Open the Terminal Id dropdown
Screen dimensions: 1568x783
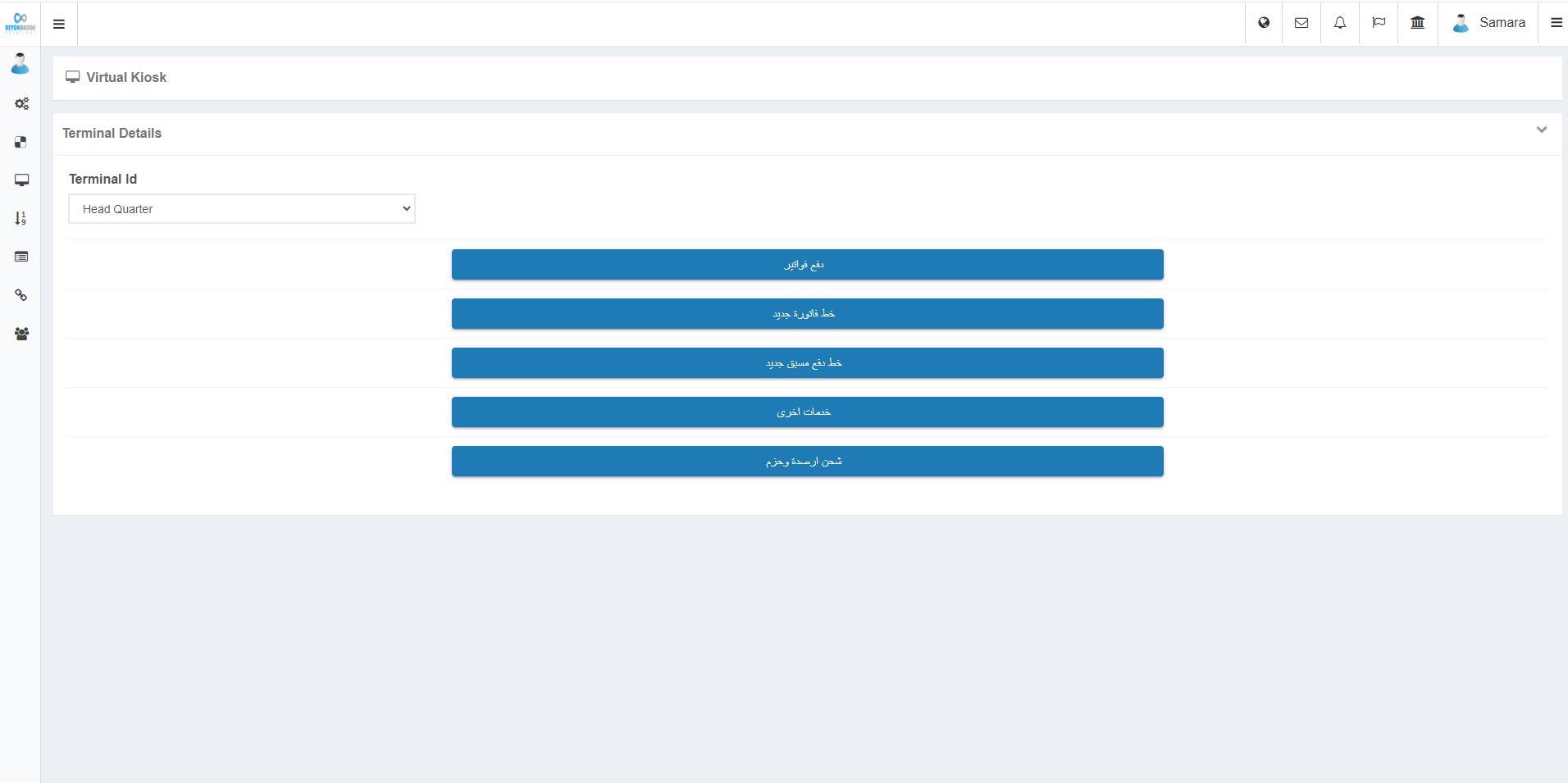click(x=242, y=209)
